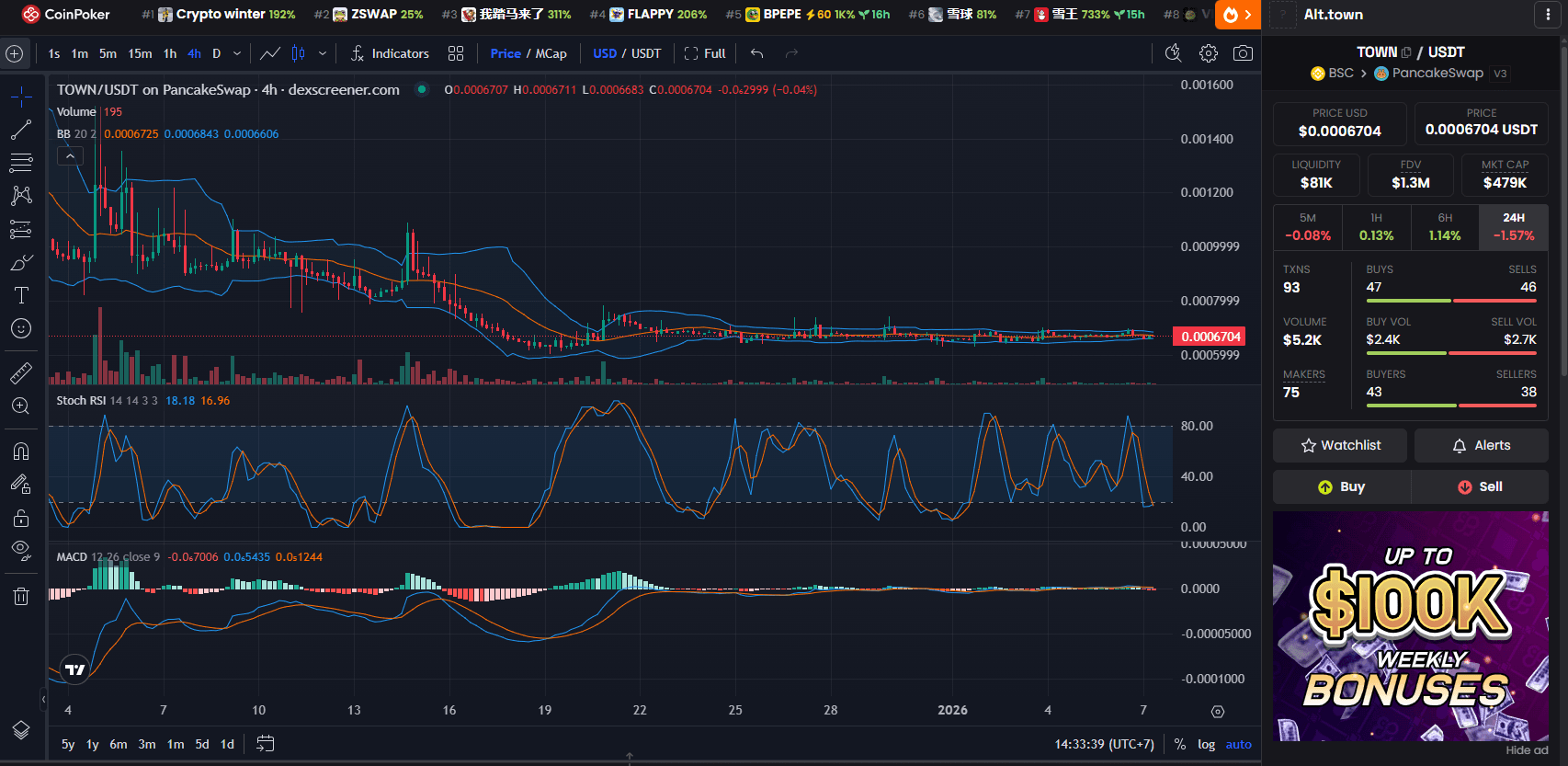Image resolution: width=1568 pixels, height=766 pixels.
Task: Open chart settings gear icon
Action: point(1209,53)
